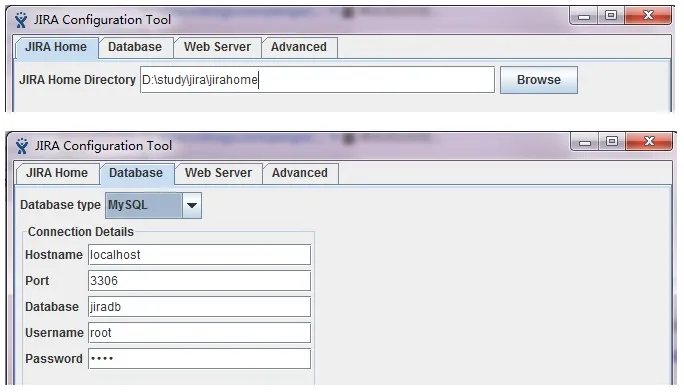Click the Password label

point(54,359)
